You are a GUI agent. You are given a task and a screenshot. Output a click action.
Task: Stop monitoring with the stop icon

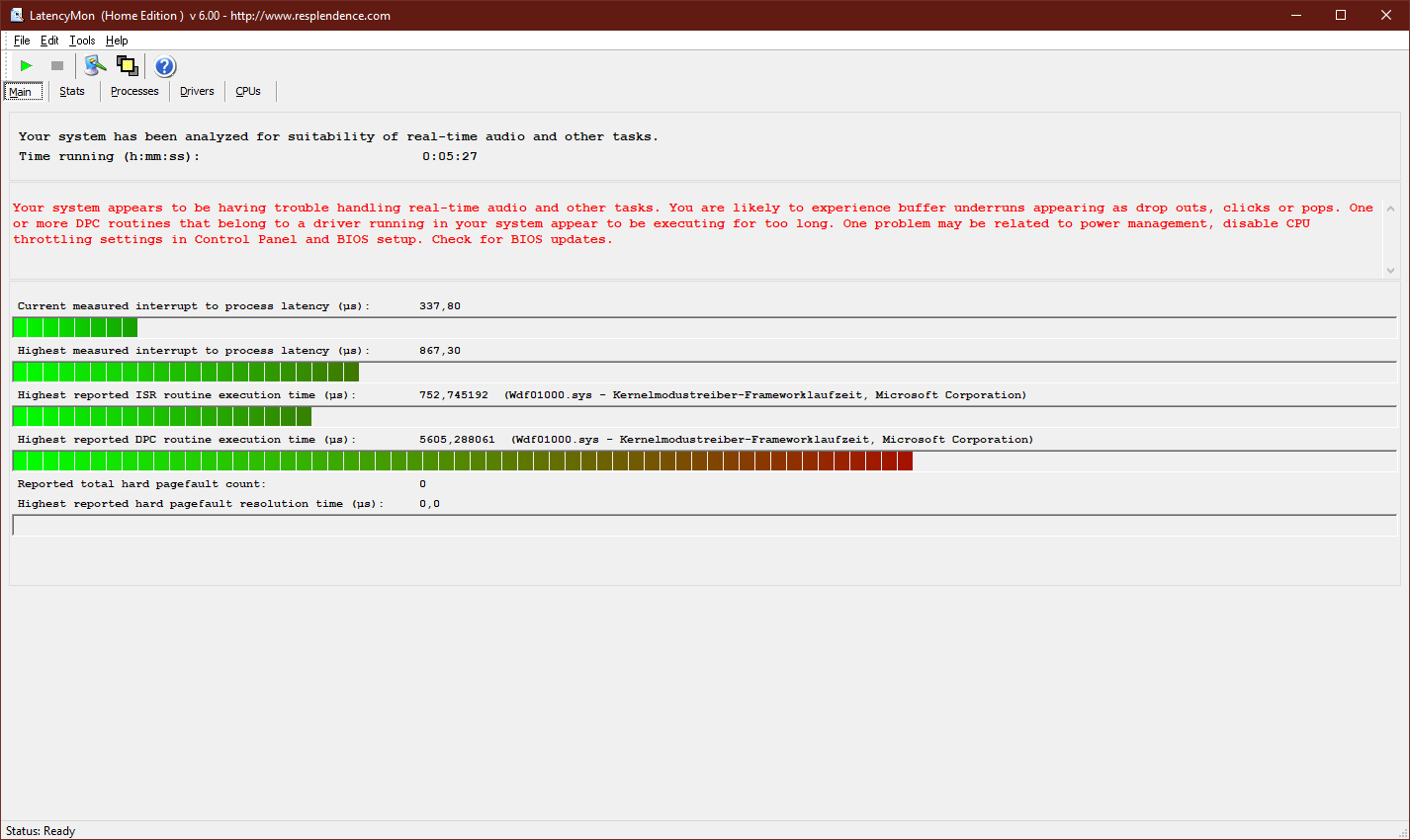(57, 66)
